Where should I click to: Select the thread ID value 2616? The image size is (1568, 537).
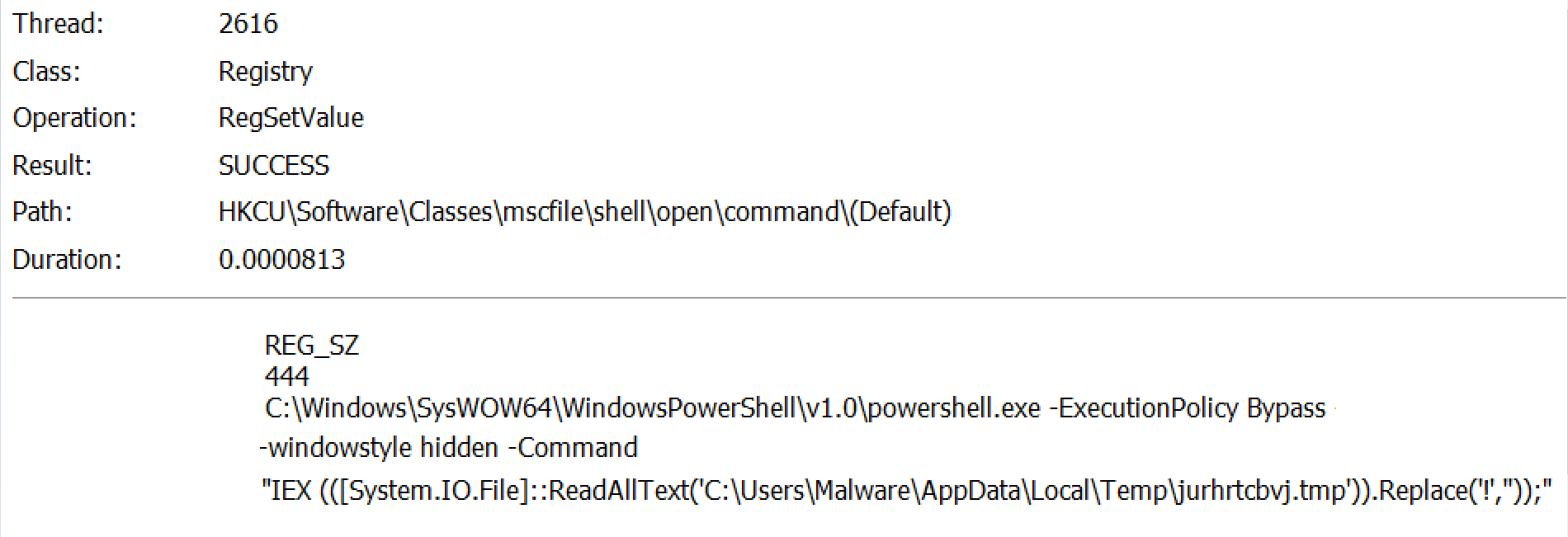pyautogui.click(x=248, y=24)
